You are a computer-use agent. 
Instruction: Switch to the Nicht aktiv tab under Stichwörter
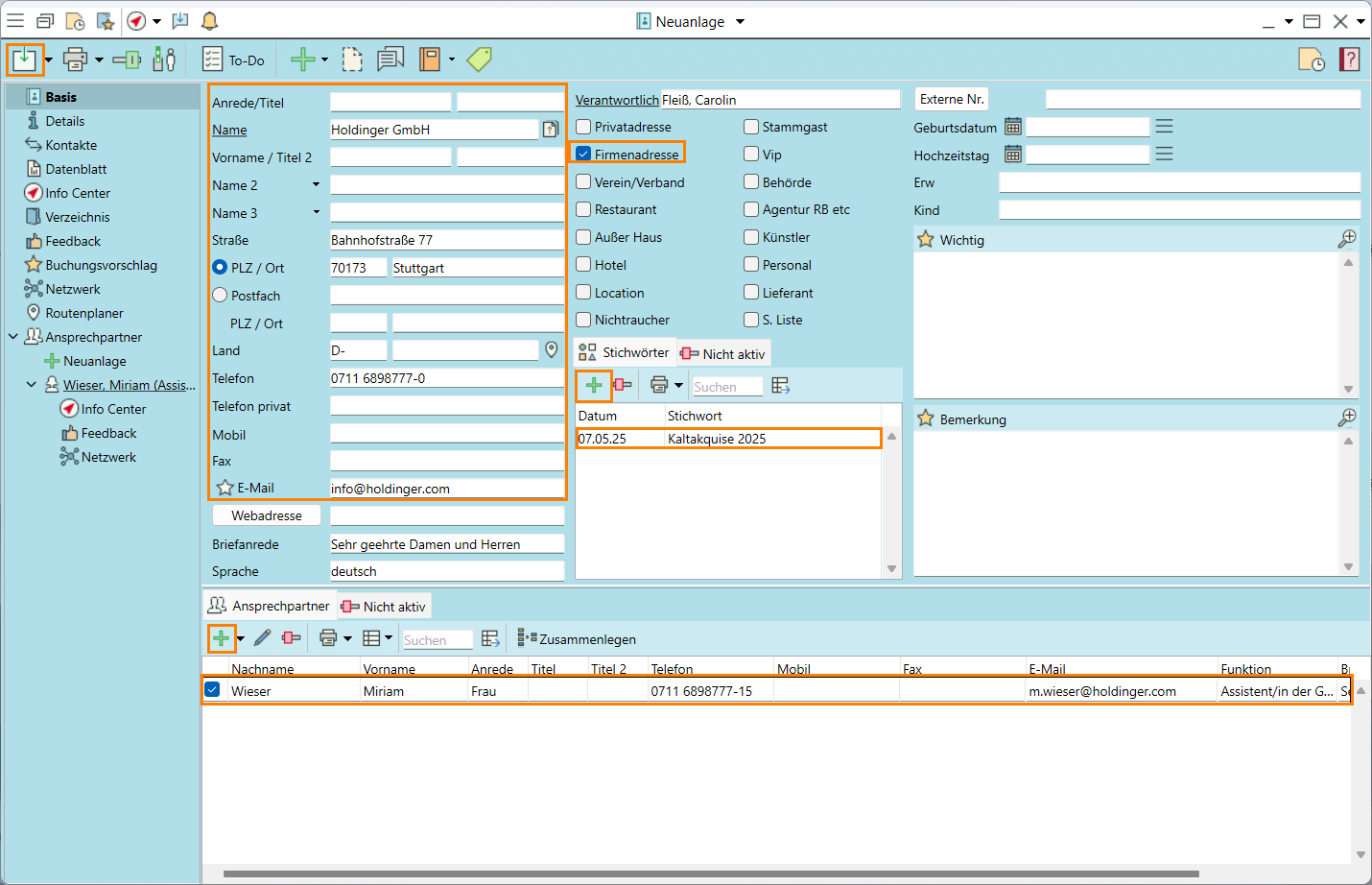coord(723,354)
